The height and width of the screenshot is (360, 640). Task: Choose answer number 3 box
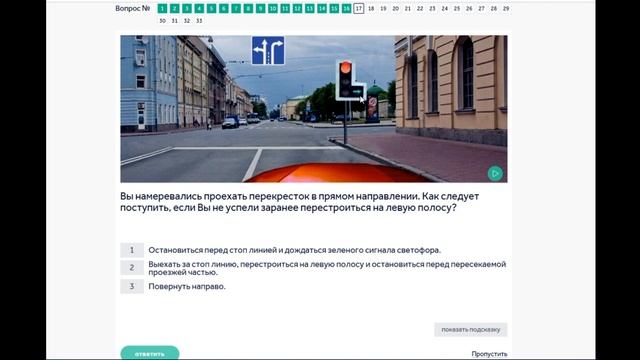(132, 287)
